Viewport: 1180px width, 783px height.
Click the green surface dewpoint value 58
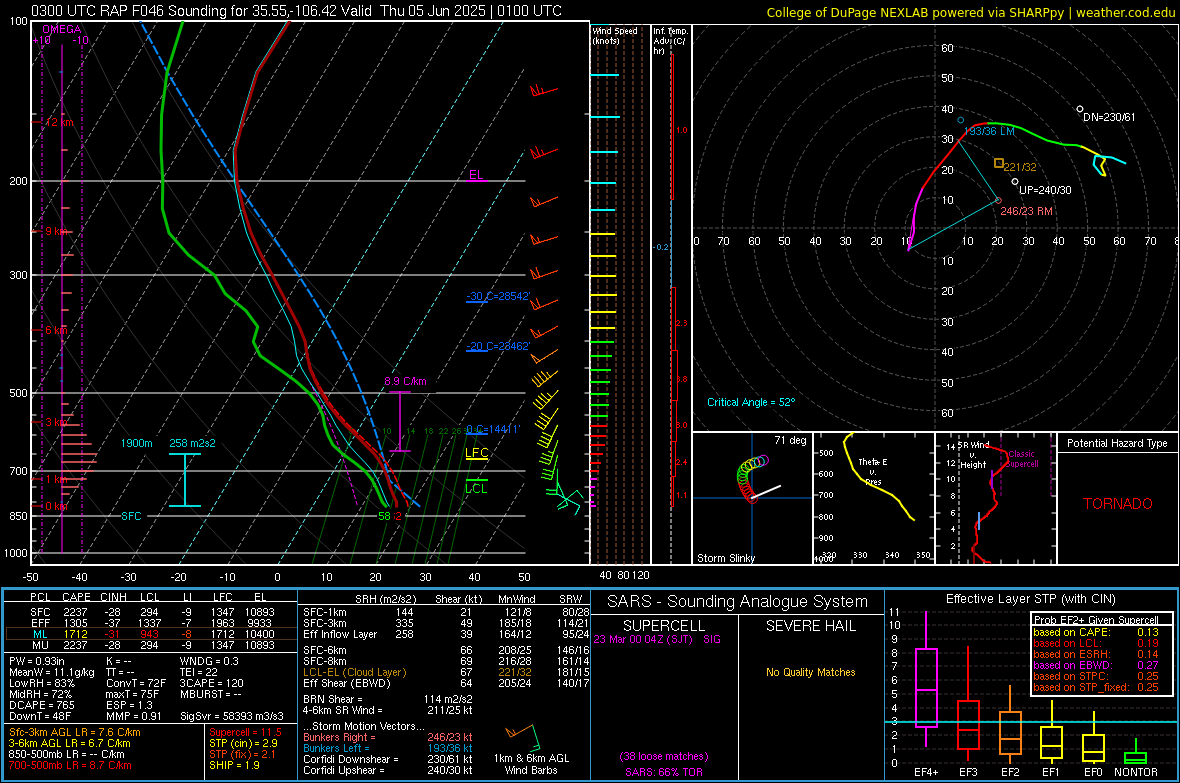[x=384, y=516]
